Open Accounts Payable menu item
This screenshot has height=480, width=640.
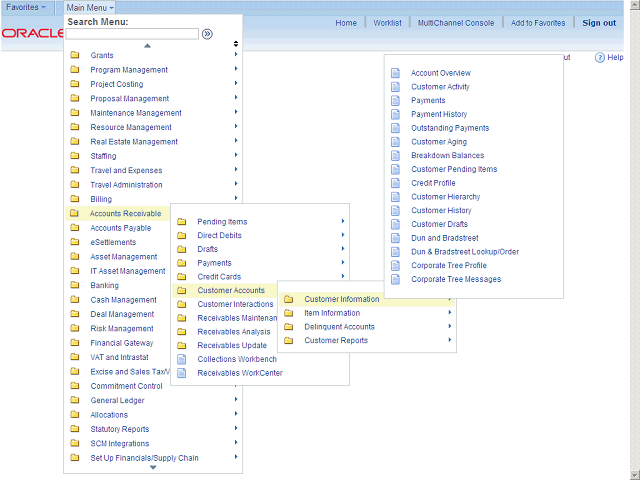coord(121,228)
